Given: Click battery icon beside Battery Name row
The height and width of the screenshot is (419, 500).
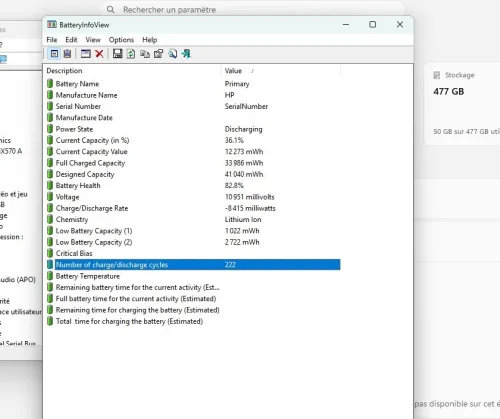Looking at the screenshot, I should [x=50, y=84].
